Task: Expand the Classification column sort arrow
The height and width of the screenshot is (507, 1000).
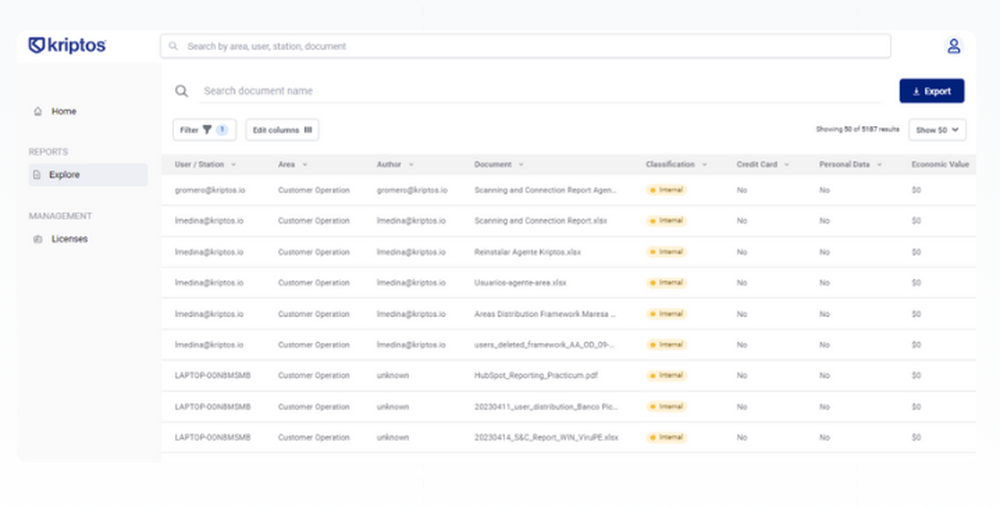Action: (x=704, y=165)
